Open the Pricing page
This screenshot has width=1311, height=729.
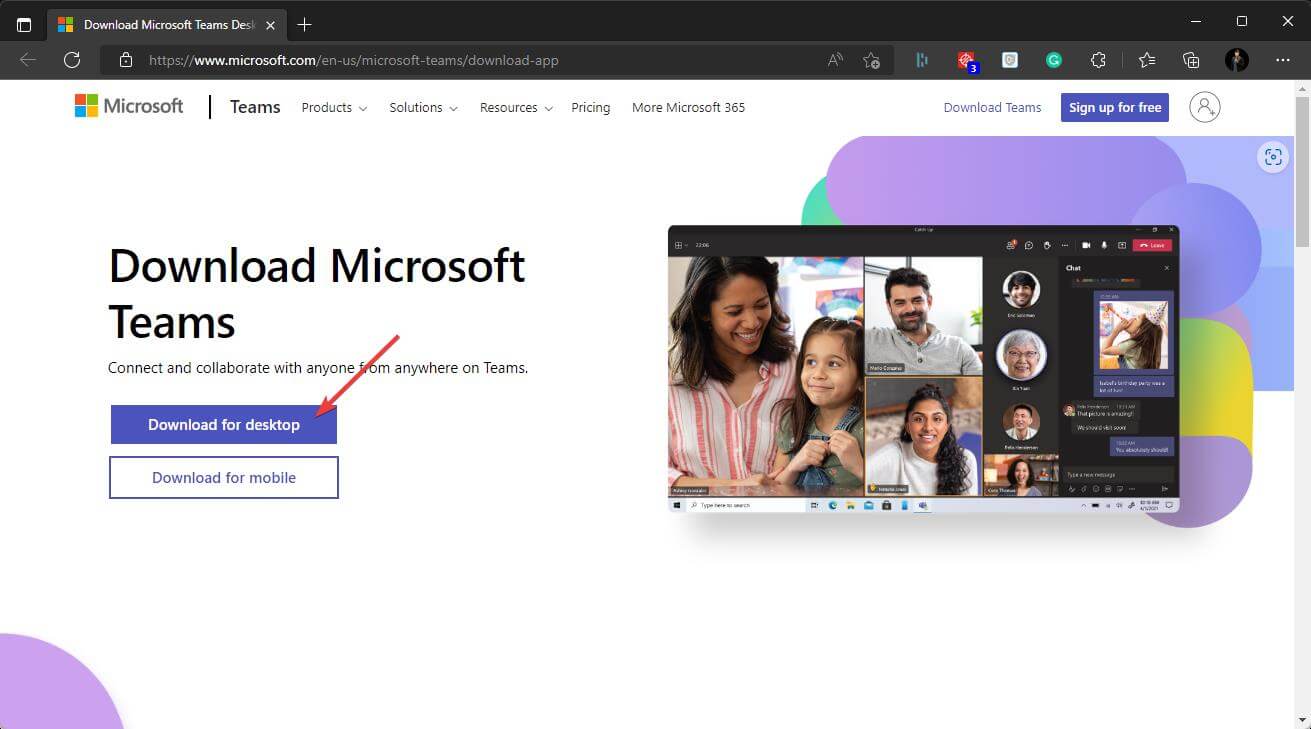click(591, 107)
